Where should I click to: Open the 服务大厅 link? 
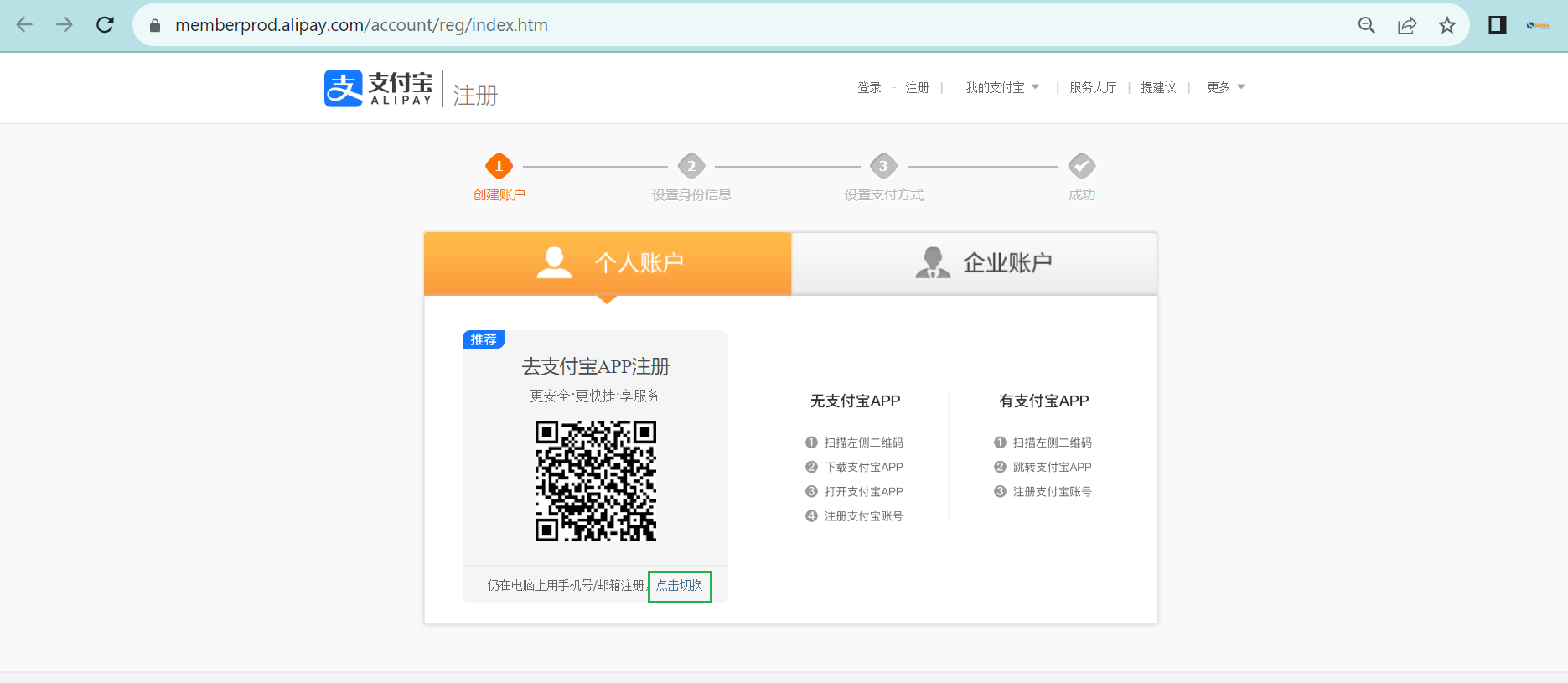click(x=1093, y=87)
